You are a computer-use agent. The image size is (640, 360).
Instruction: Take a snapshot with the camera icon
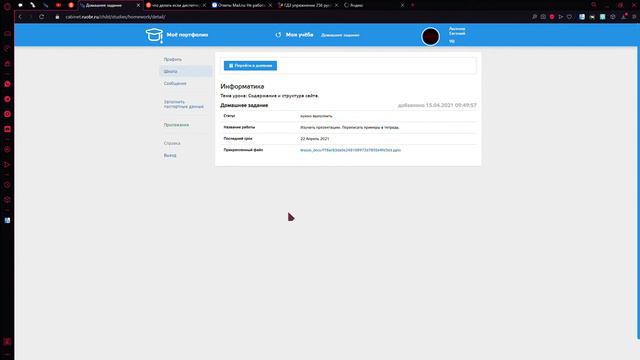(543, 17)
